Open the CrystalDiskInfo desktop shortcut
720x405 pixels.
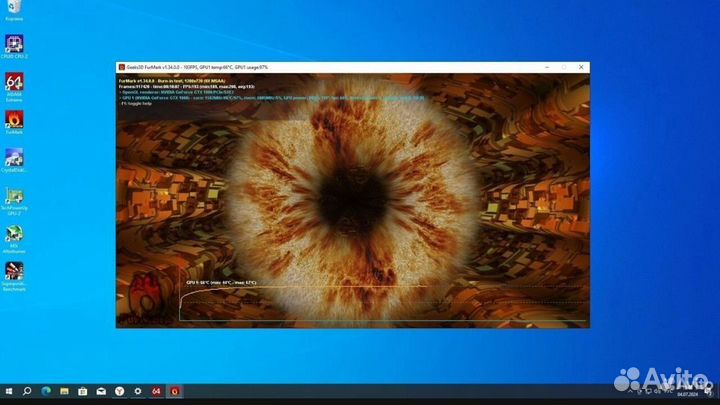[14, 158]
